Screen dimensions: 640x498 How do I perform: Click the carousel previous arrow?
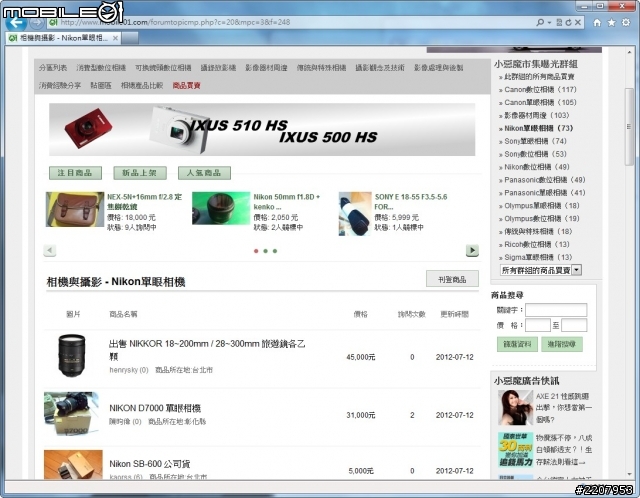[49, 250]
